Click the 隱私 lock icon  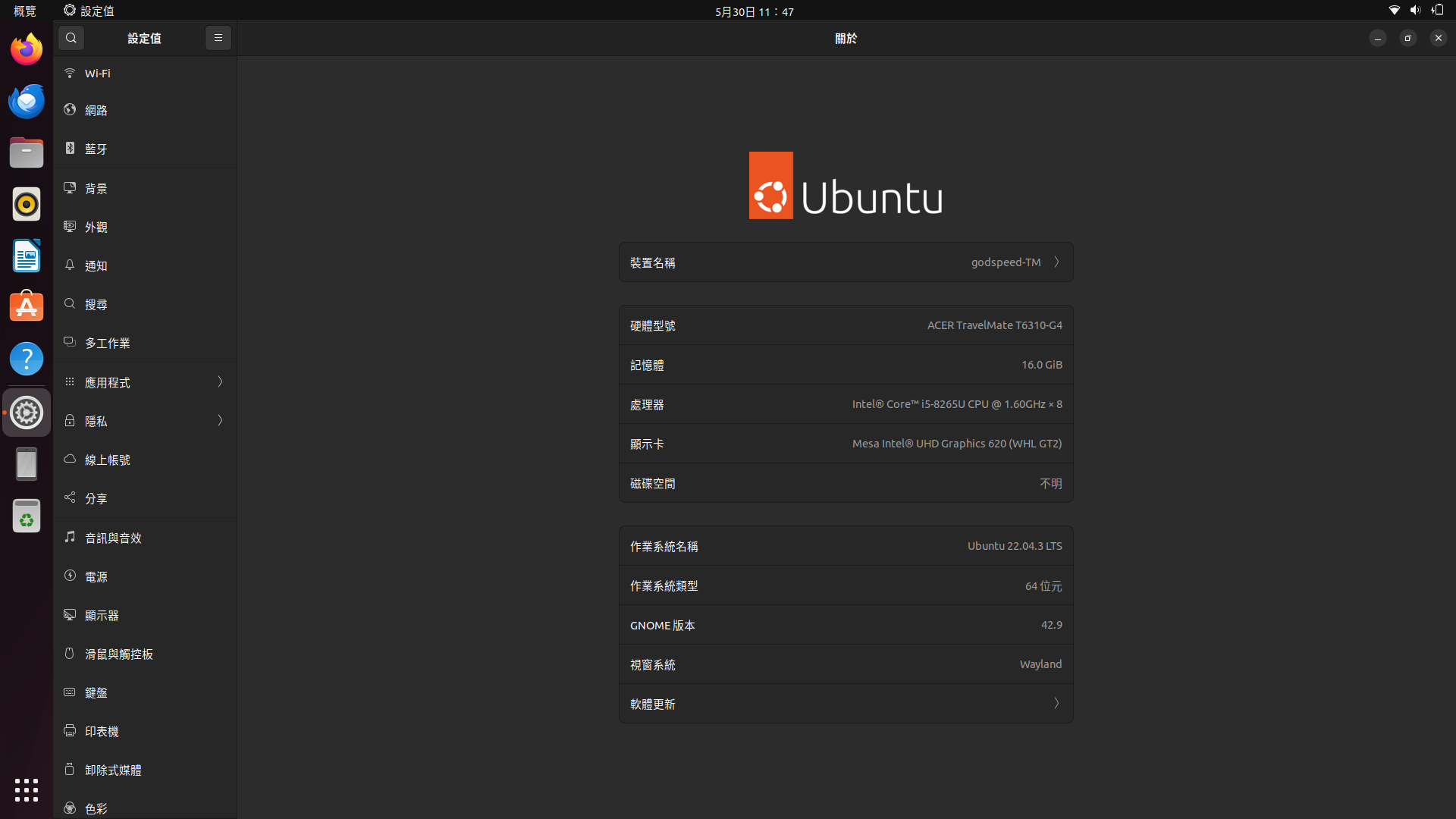coord(70,420)
